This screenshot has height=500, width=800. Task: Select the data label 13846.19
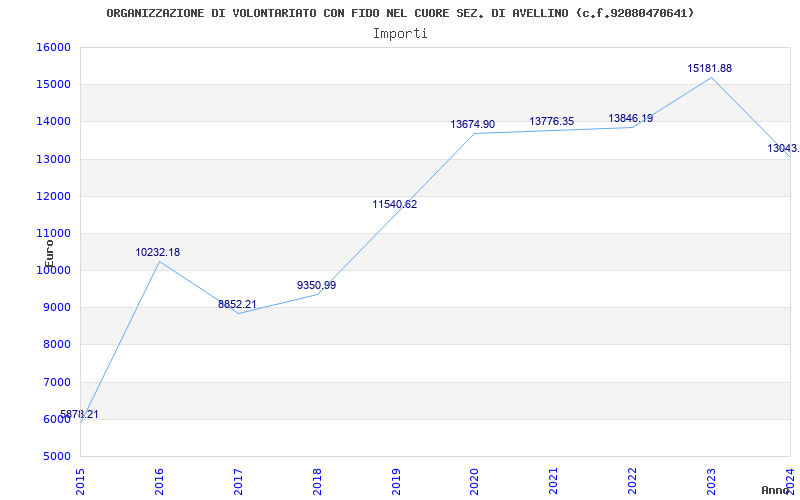pyautogui.click(x=631, y=118)
